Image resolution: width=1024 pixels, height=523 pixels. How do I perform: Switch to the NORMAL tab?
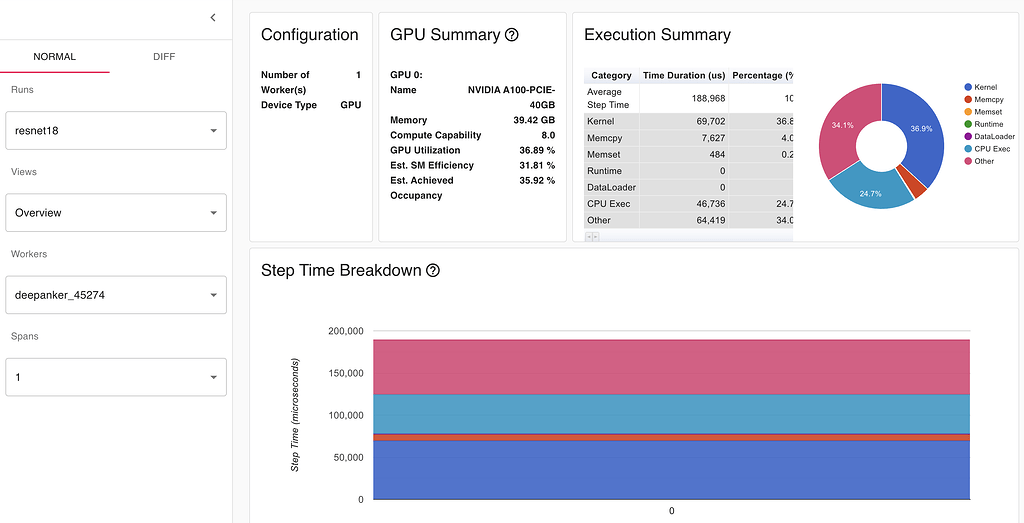tap(55, 57)
